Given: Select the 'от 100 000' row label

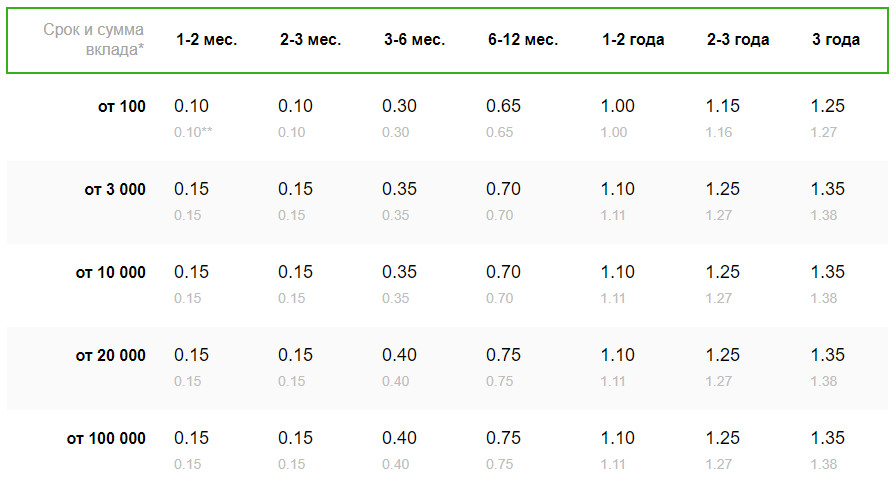Looking at the screenshot, I should [x=106, y=438].
